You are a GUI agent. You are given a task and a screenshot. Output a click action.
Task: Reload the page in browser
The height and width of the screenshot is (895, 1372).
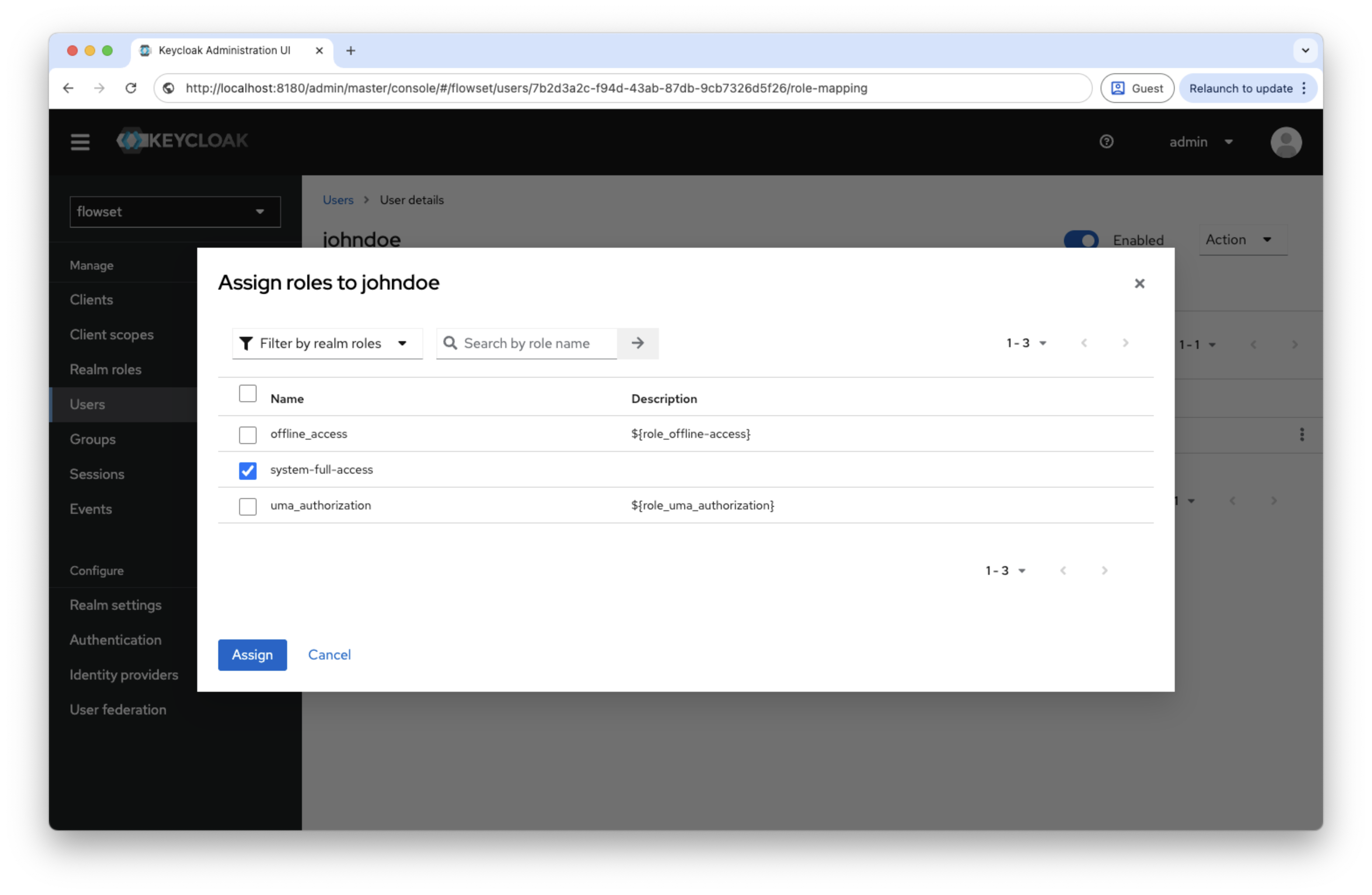coord(131,88)
